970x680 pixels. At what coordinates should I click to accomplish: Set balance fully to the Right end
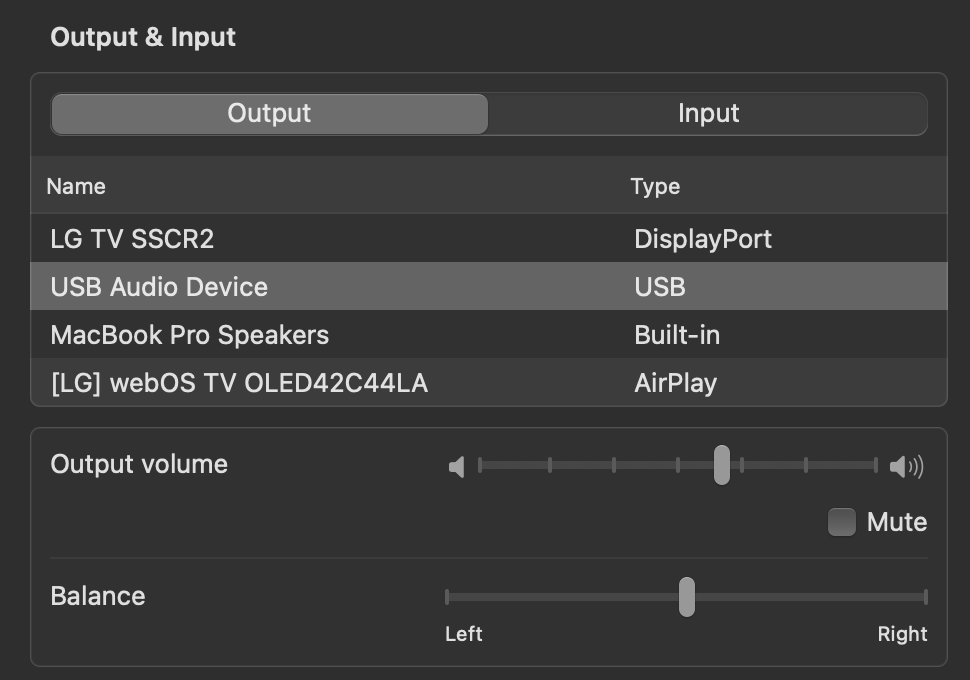click(926, 597)
